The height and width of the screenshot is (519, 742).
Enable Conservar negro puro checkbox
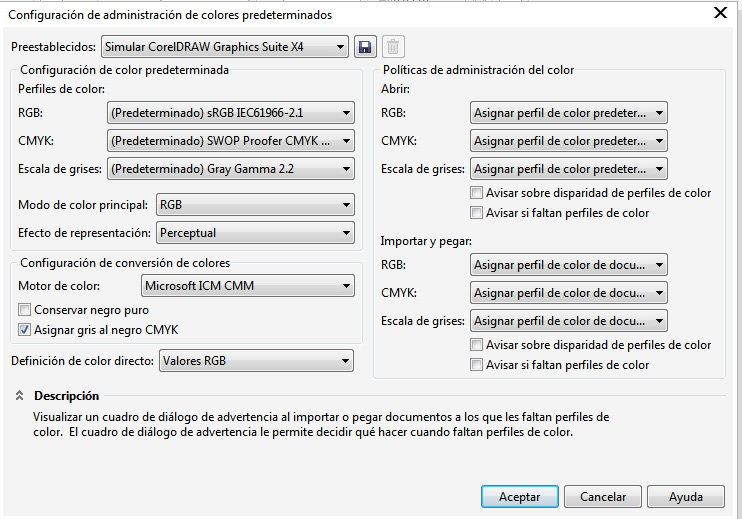[x=25, y=310]
